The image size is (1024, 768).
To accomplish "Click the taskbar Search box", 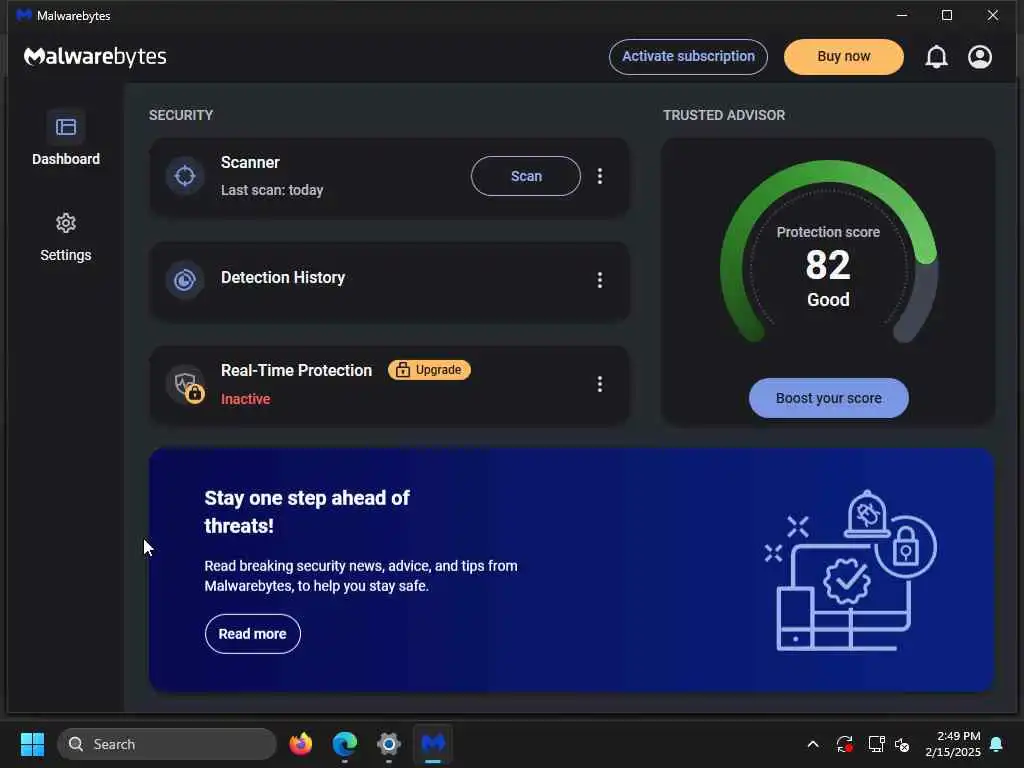I will tap(167, 744).
